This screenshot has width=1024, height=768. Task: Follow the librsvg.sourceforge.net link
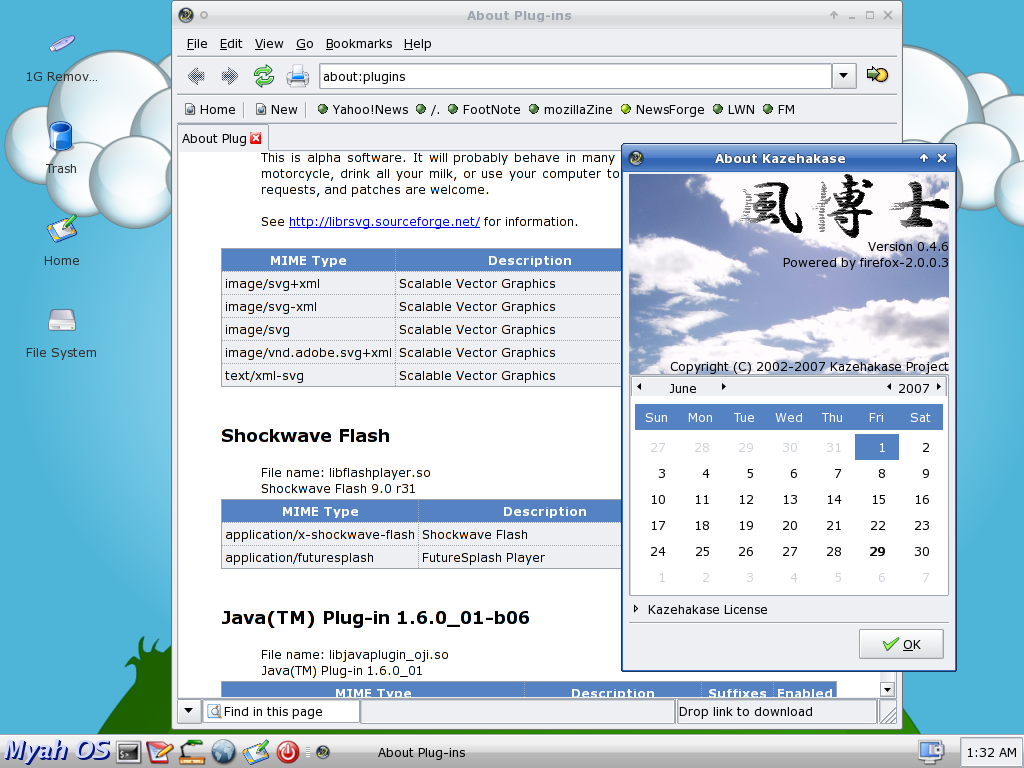pyautogui.click(x=384, y=221)
